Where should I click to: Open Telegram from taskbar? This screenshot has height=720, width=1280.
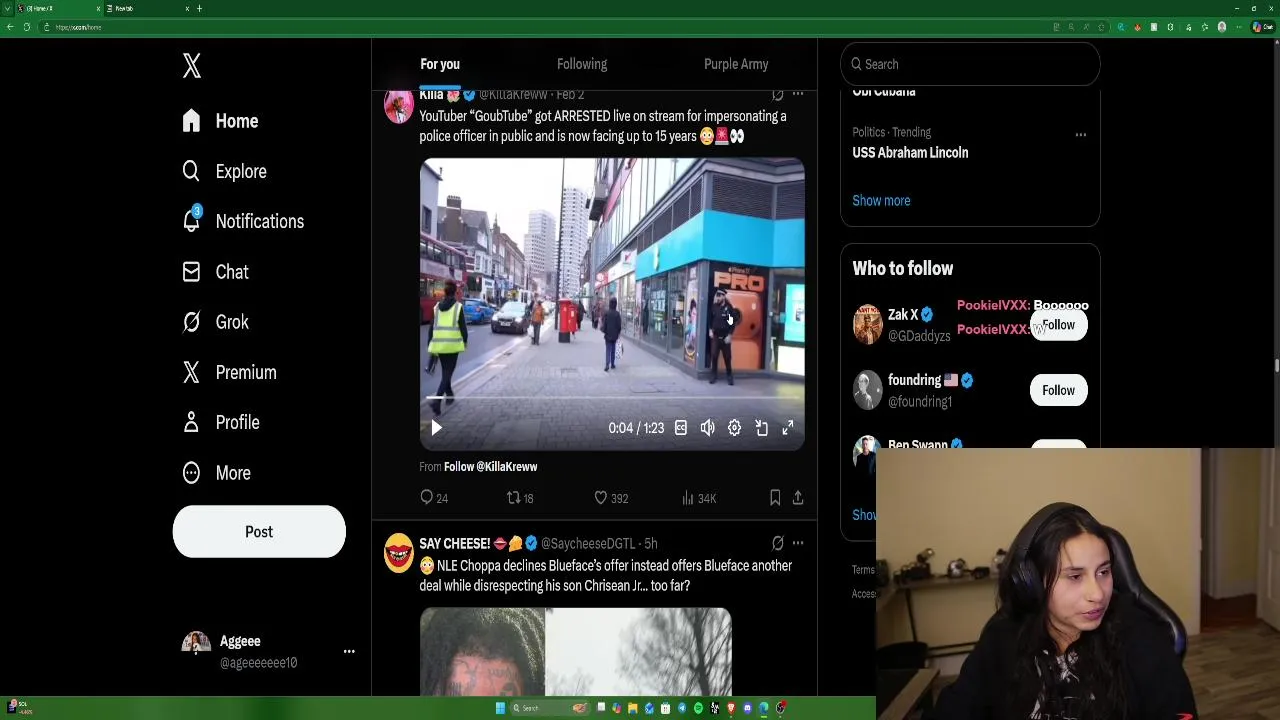682,708
